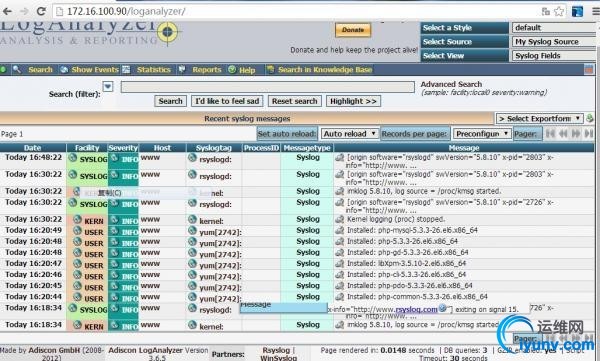Screen dimensions: 600x361
Task: Click yum[2742]: tag in 16:20:45 row
Action: (x=220, y=287)
